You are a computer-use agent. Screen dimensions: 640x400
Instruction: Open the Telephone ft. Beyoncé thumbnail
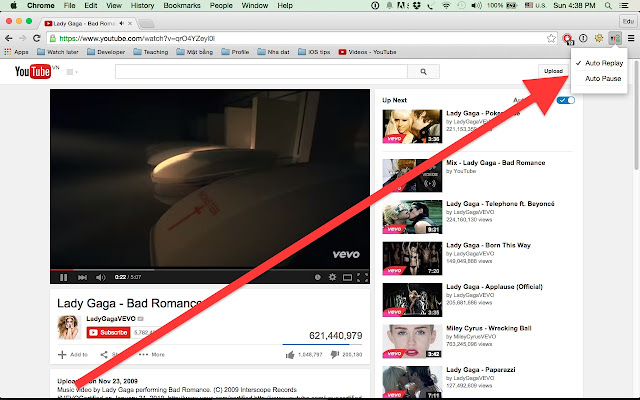[412, 217]
